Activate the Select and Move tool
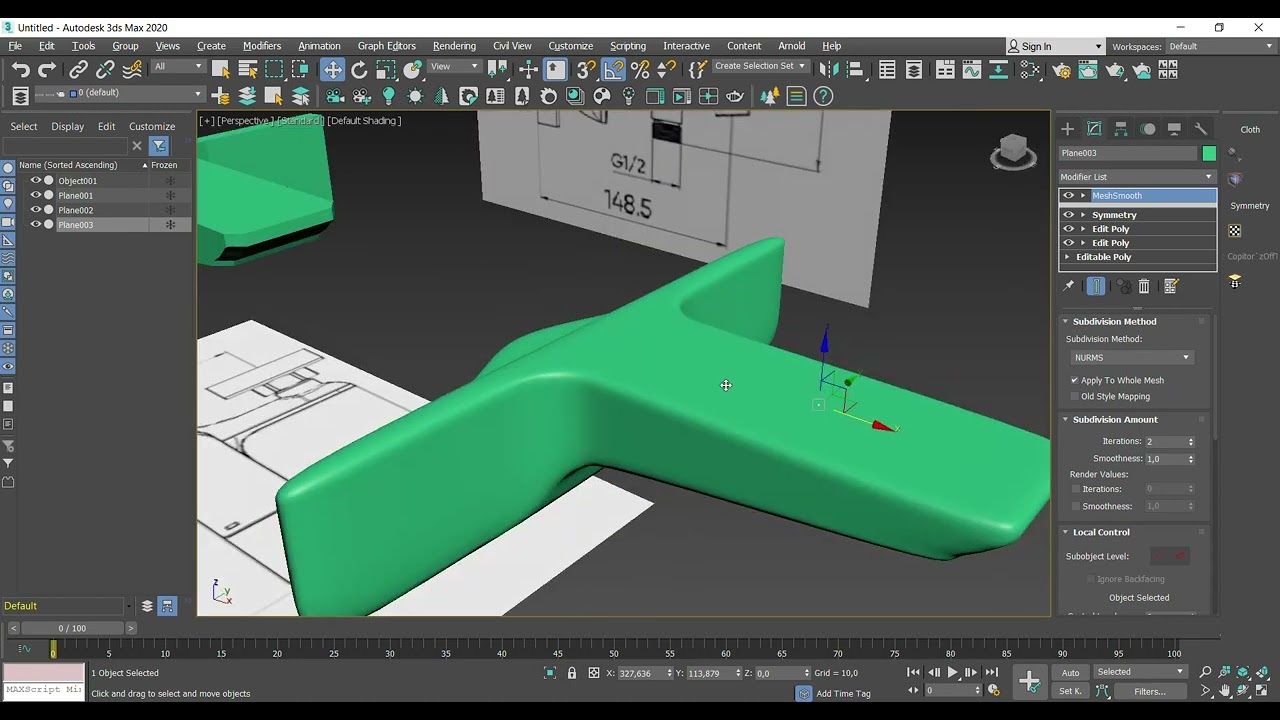 pyautogui.click(x=332, y=69)
